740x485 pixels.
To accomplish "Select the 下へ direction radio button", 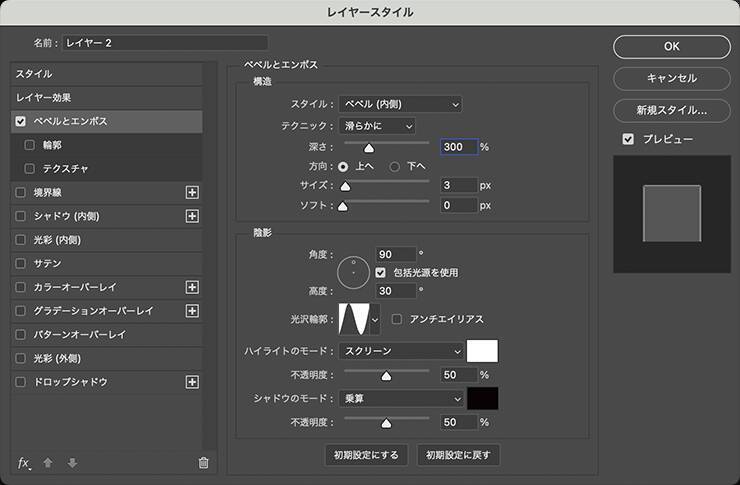I will click(394, 166).
